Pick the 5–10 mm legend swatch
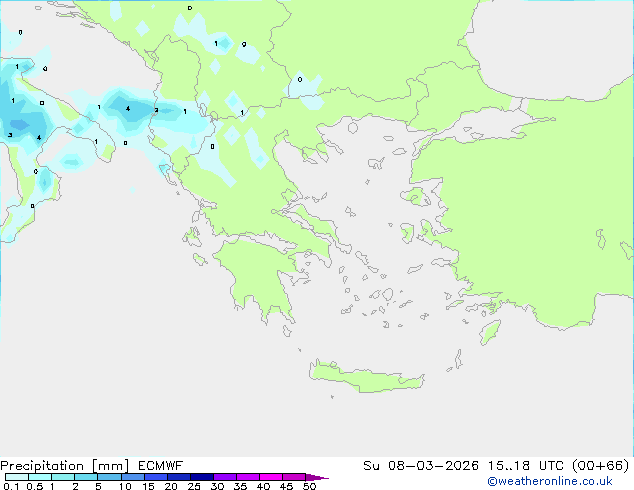This screenshot has width=634, height=490. 109,477
